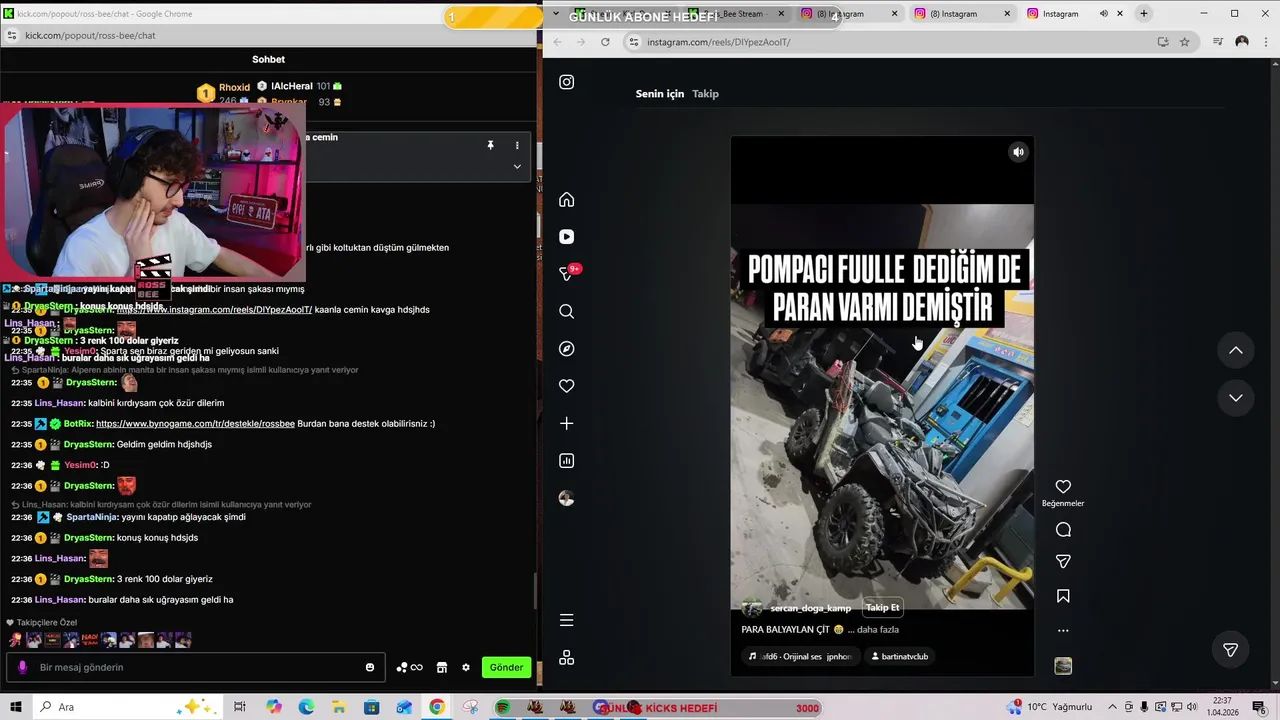The image size is (1280, 720).
Task: Open the Chrome three-dot menu
Action: click(x=1266, y=42)
